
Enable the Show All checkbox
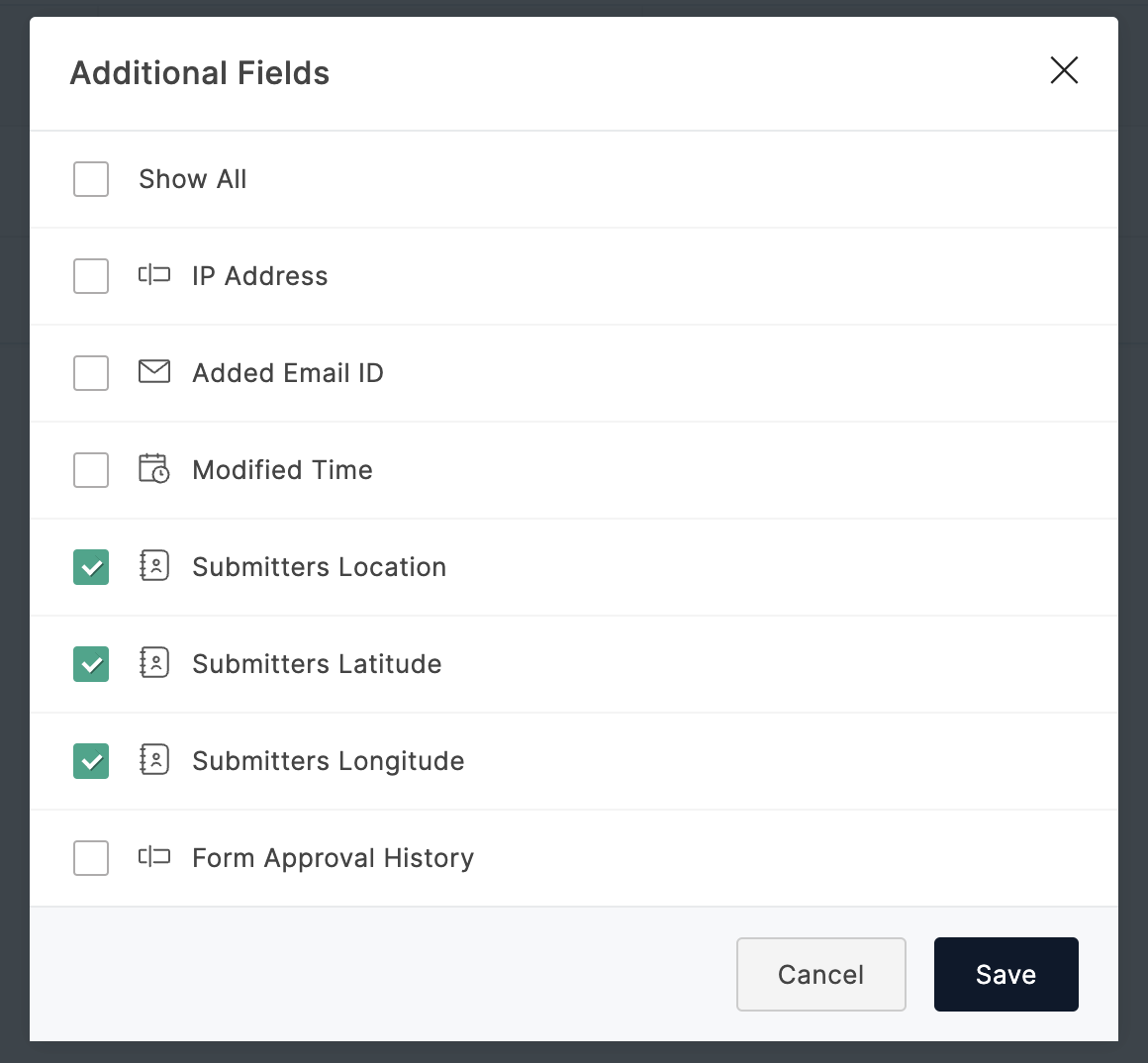[91, 179]
